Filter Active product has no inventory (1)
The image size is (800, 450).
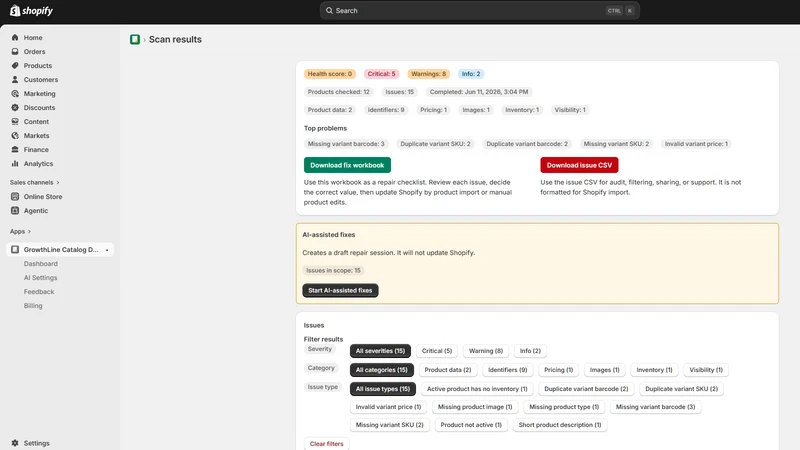pyautogui.click(x=477, y=389)
